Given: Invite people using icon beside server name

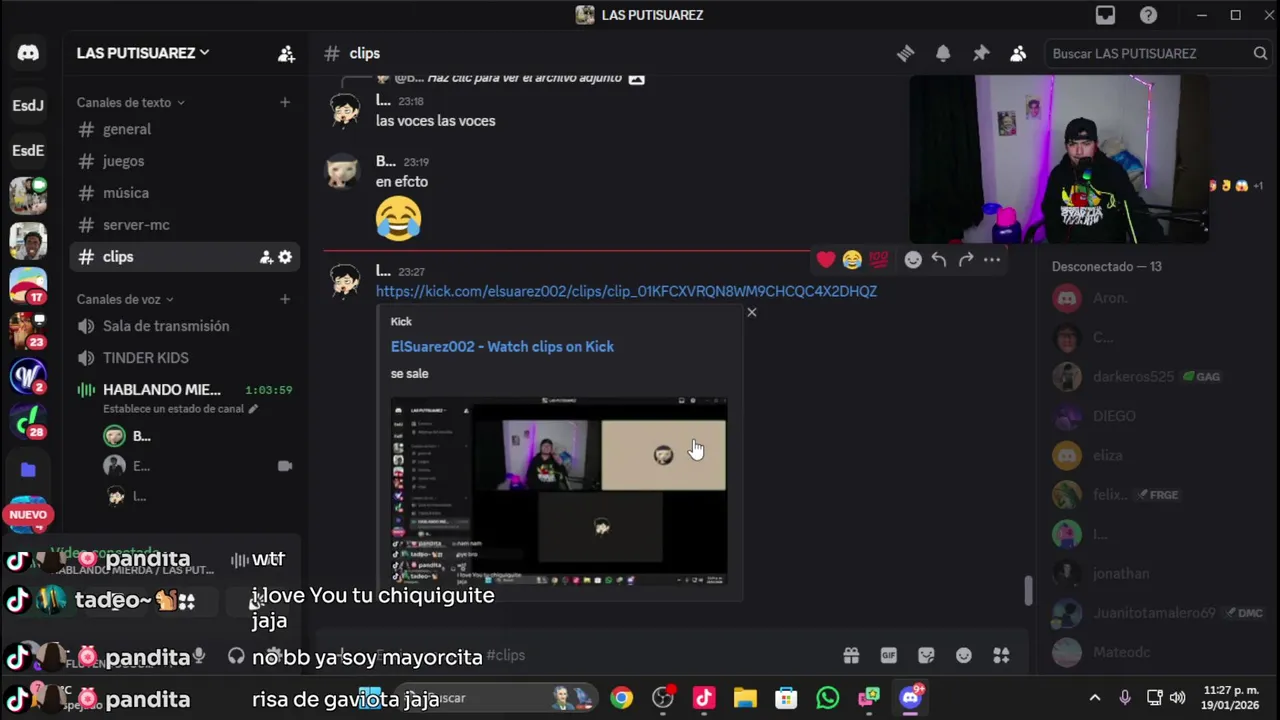Looking at the screenshot, I should pyautogui.click(x=286, y=54).
